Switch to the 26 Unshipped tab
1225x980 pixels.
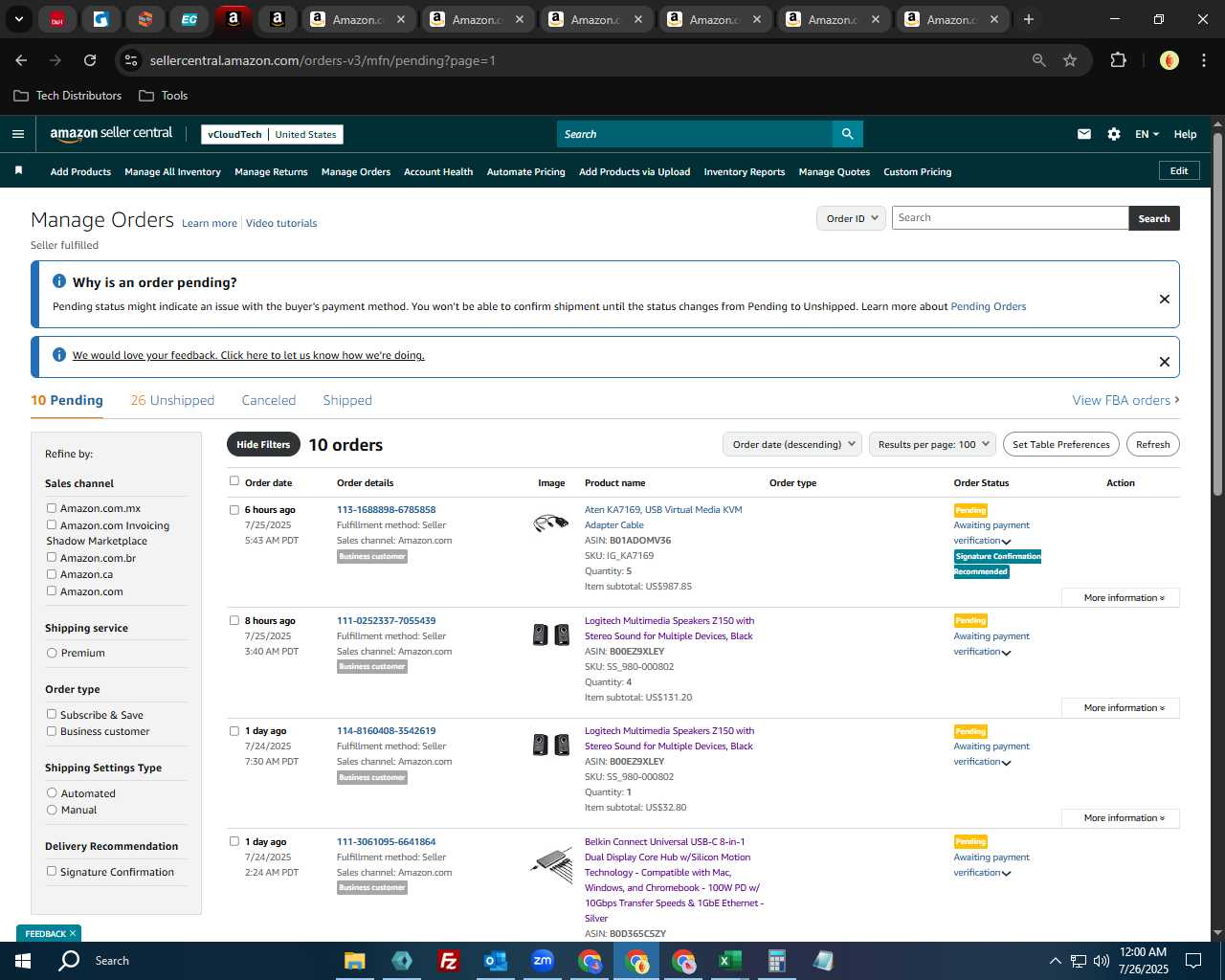pyautogui.click(x=172, y=400)
